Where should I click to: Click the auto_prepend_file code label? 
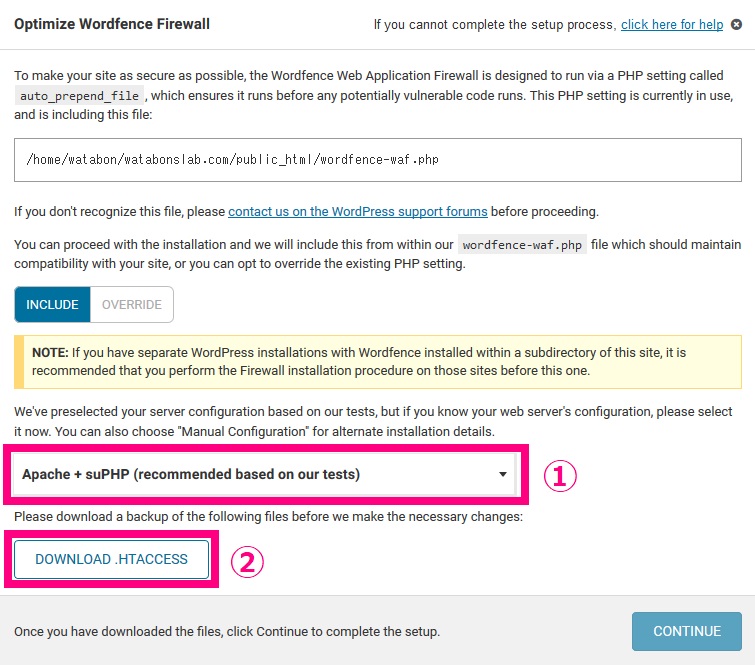tap(79, 96)
